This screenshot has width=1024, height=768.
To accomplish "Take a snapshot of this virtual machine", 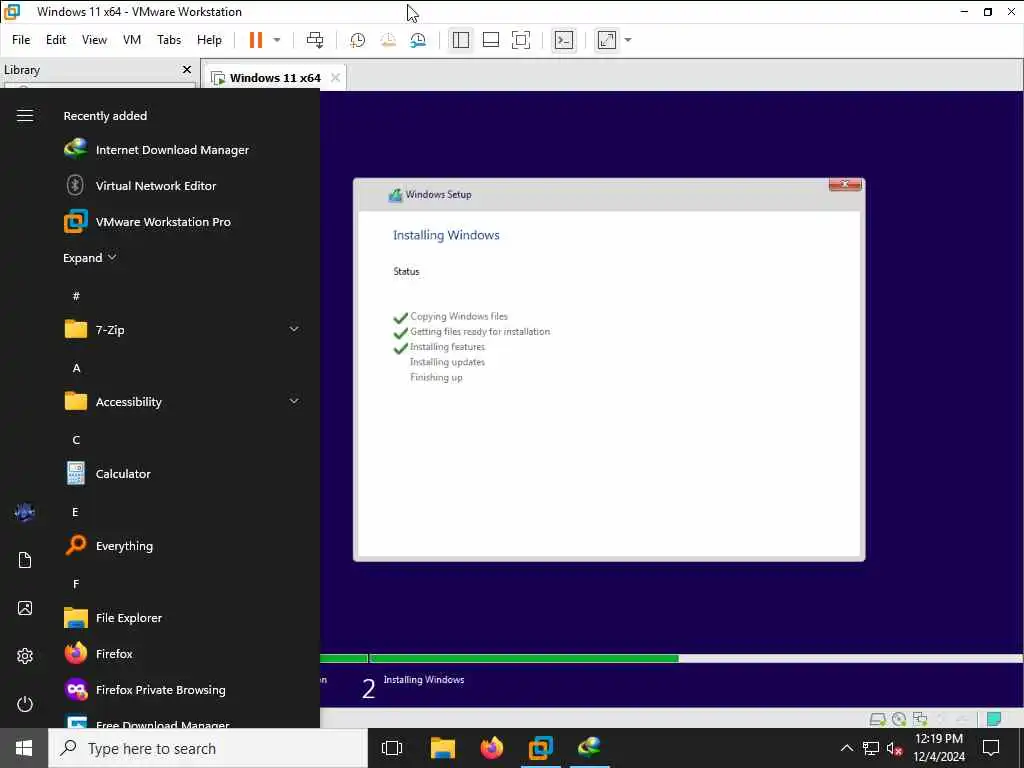I will tap(357, 40).
